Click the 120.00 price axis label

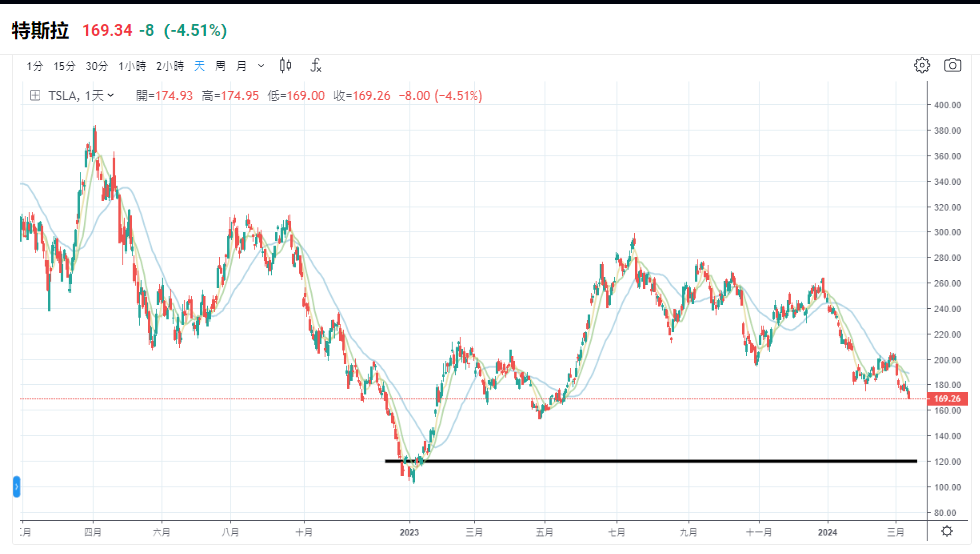click(948, 461)
